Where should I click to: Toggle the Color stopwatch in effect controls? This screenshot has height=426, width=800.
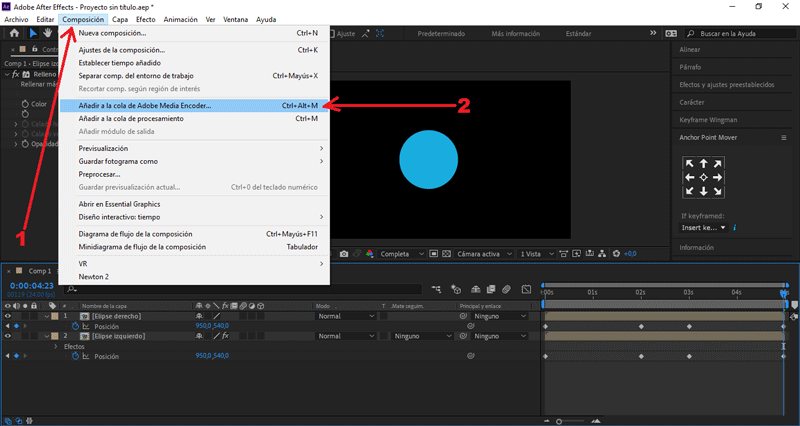(x=25, y=104)
